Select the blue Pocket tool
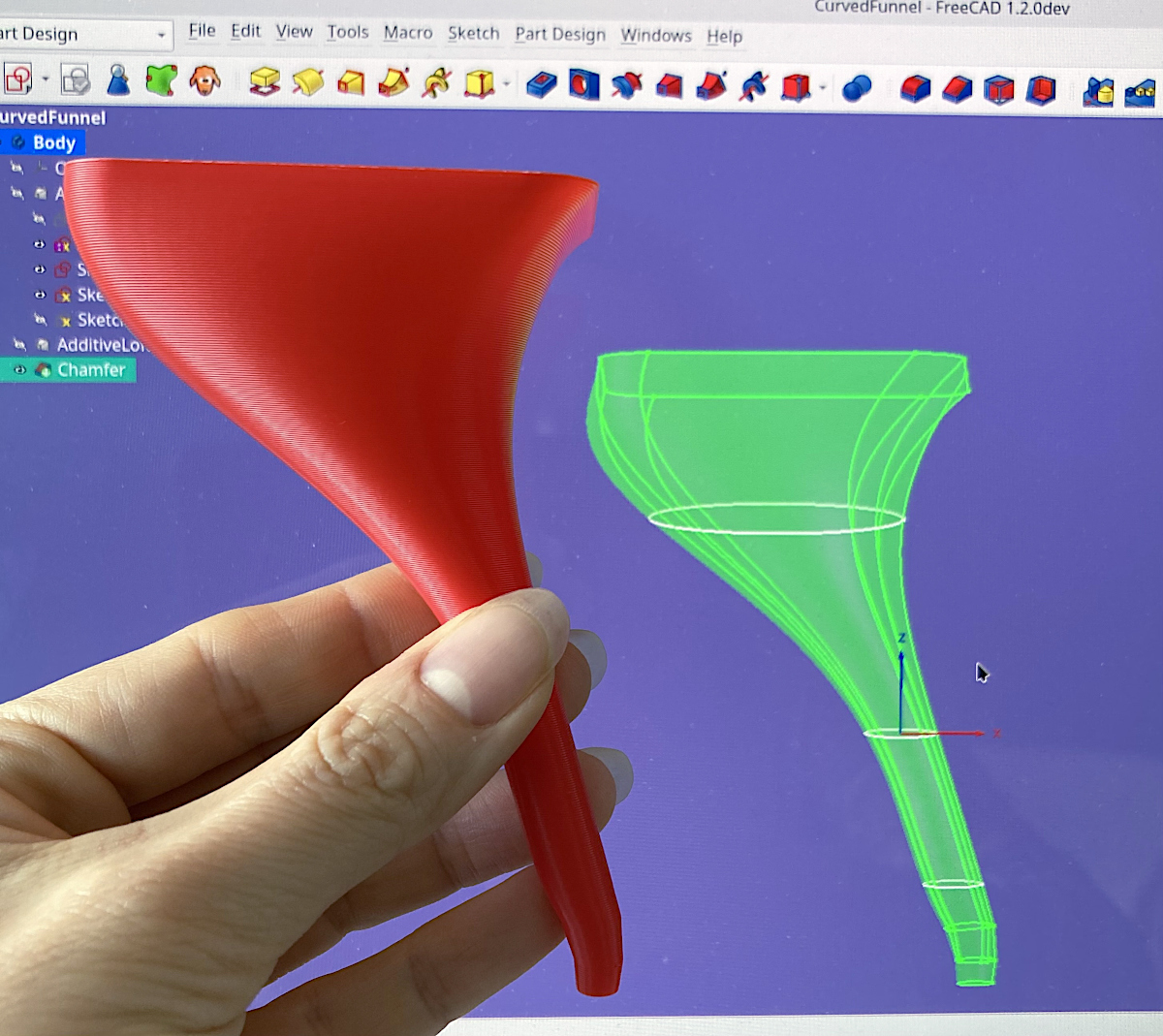 pyautogui.click(x=541, y=85)
